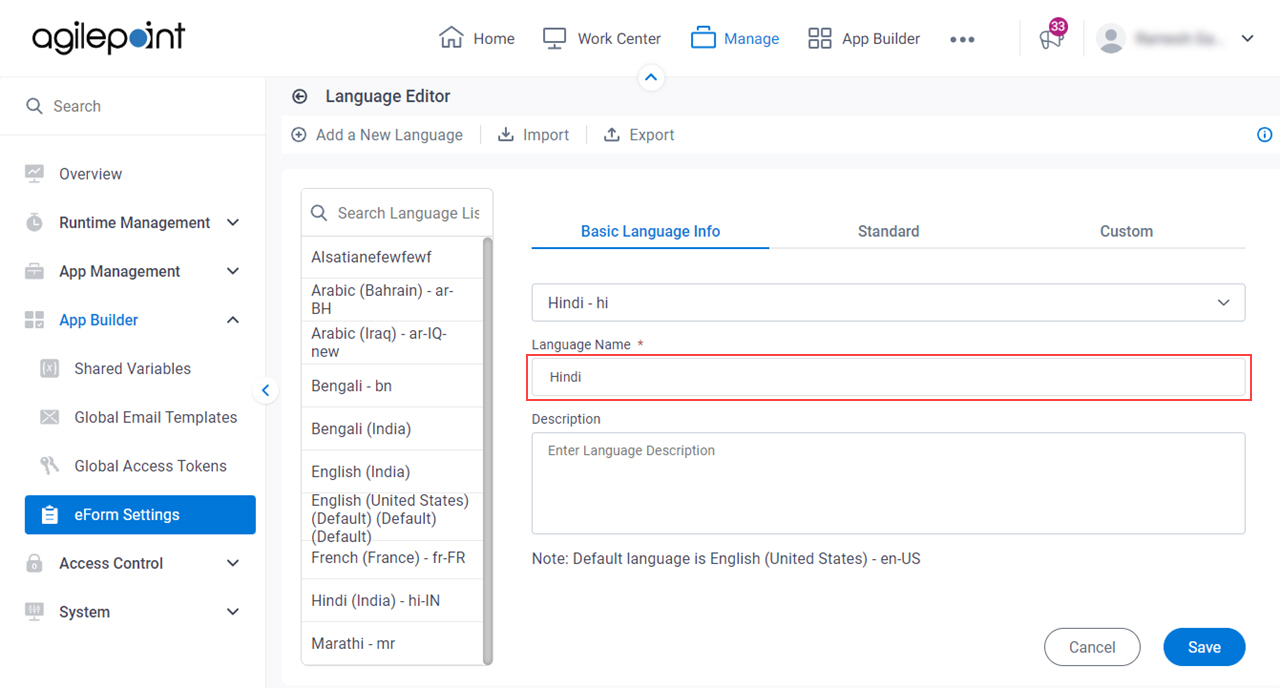Select Marathi - mr language
This screenshot has width=1280, height=688.
[392, 643]
